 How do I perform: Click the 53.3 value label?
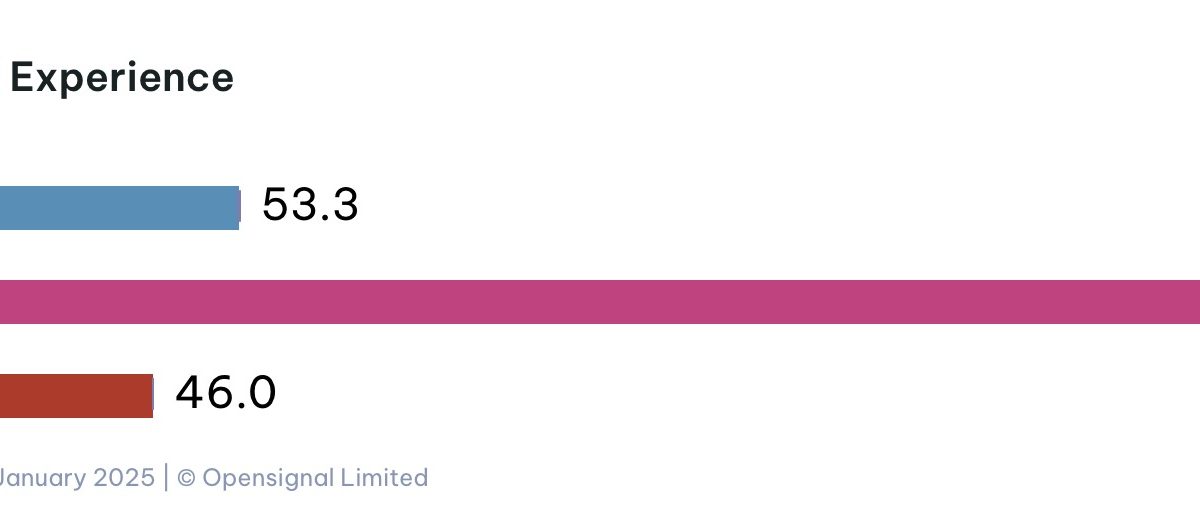coord(310,206)
